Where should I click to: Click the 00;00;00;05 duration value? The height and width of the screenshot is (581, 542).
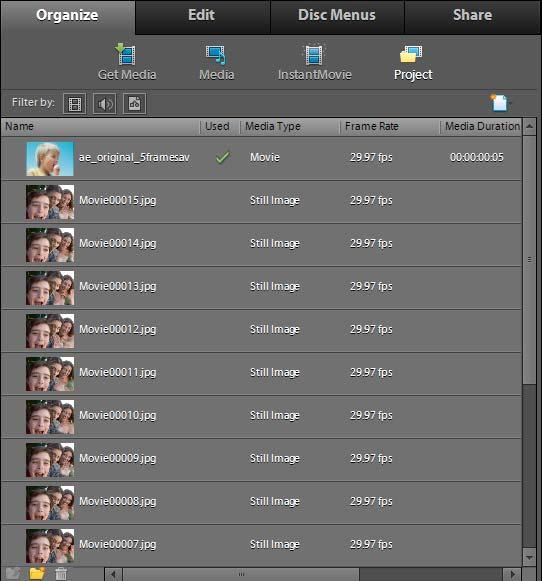(477, 157)
